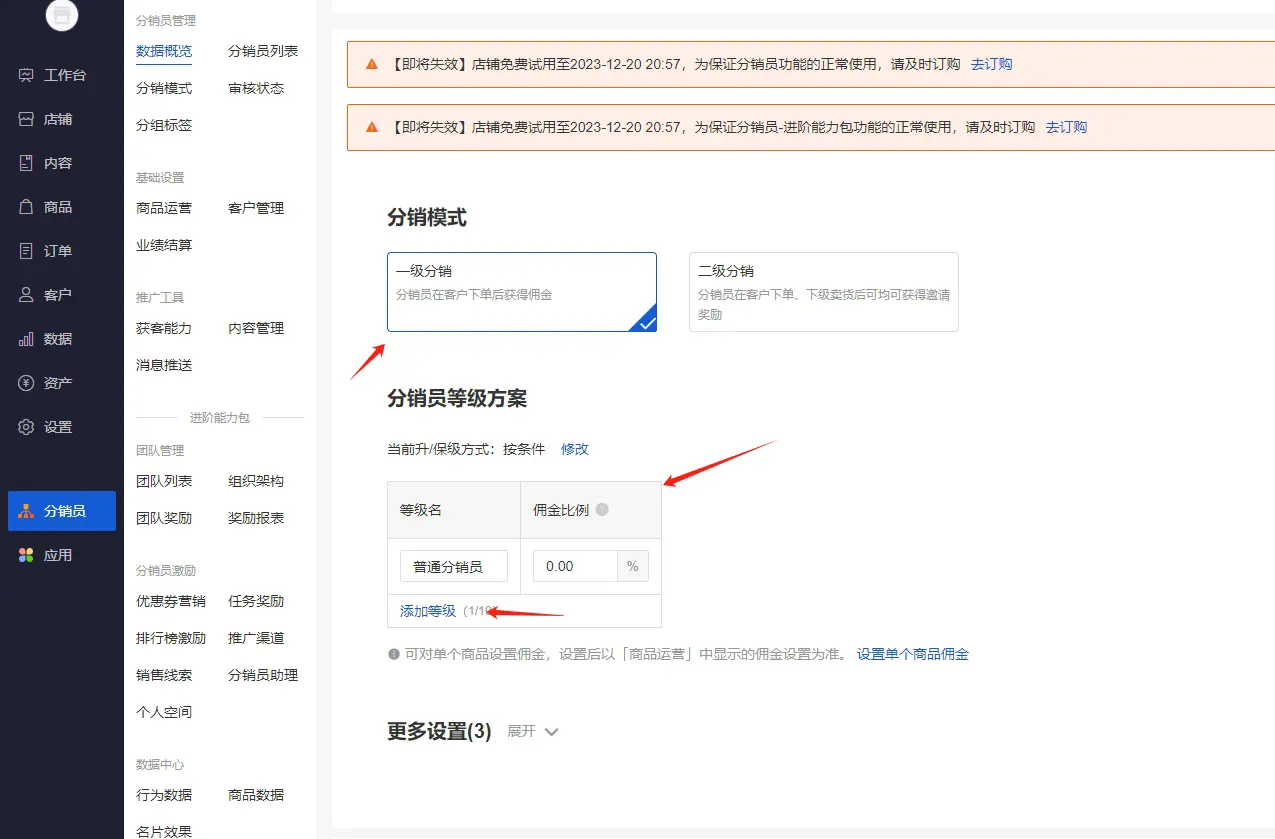1275x839 pixels.
Task: Open the 分销员列表 menu item
Action: [x=263, y=51]
